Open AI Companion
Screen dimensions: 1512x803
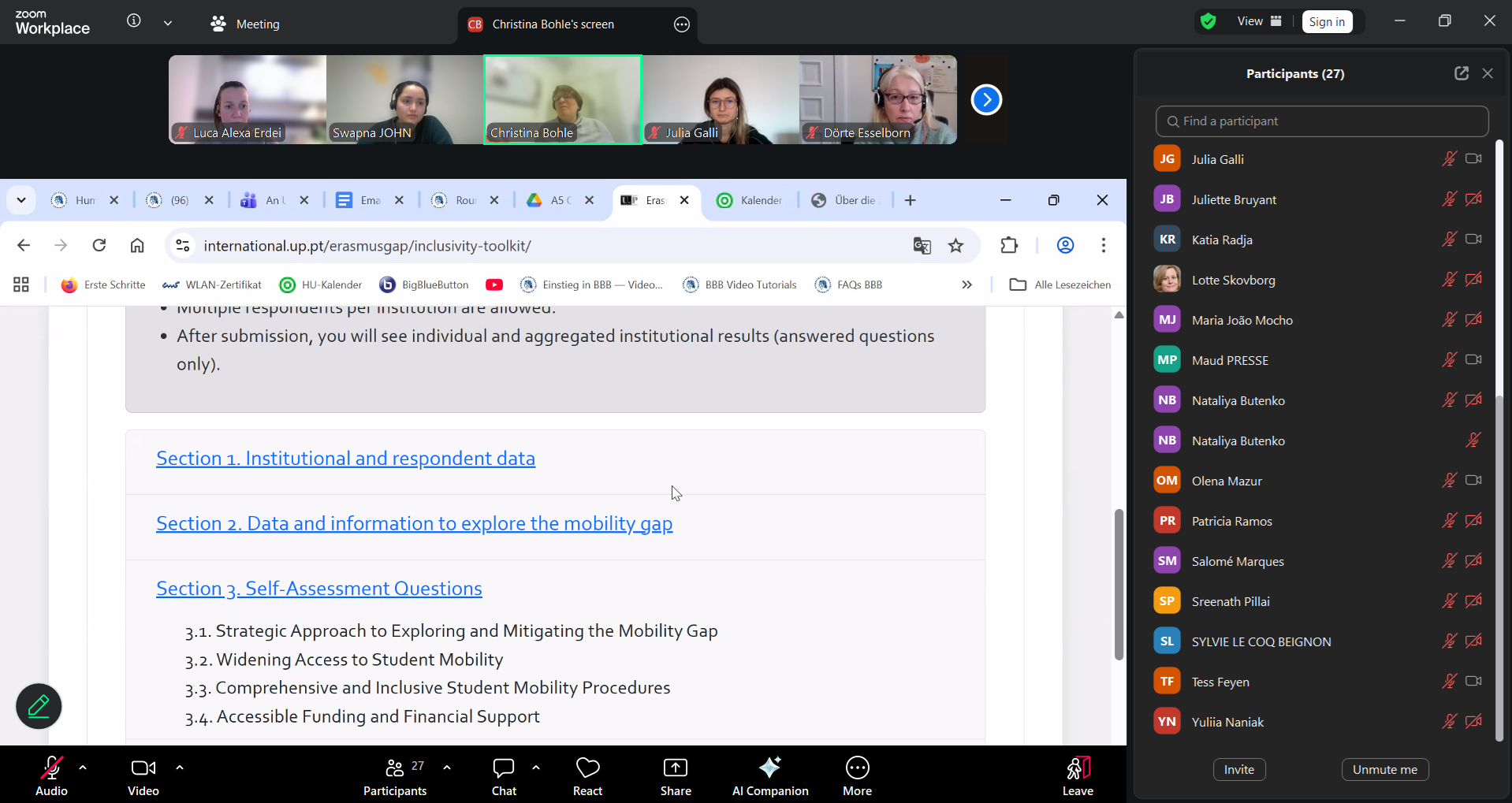coord(770,775)
